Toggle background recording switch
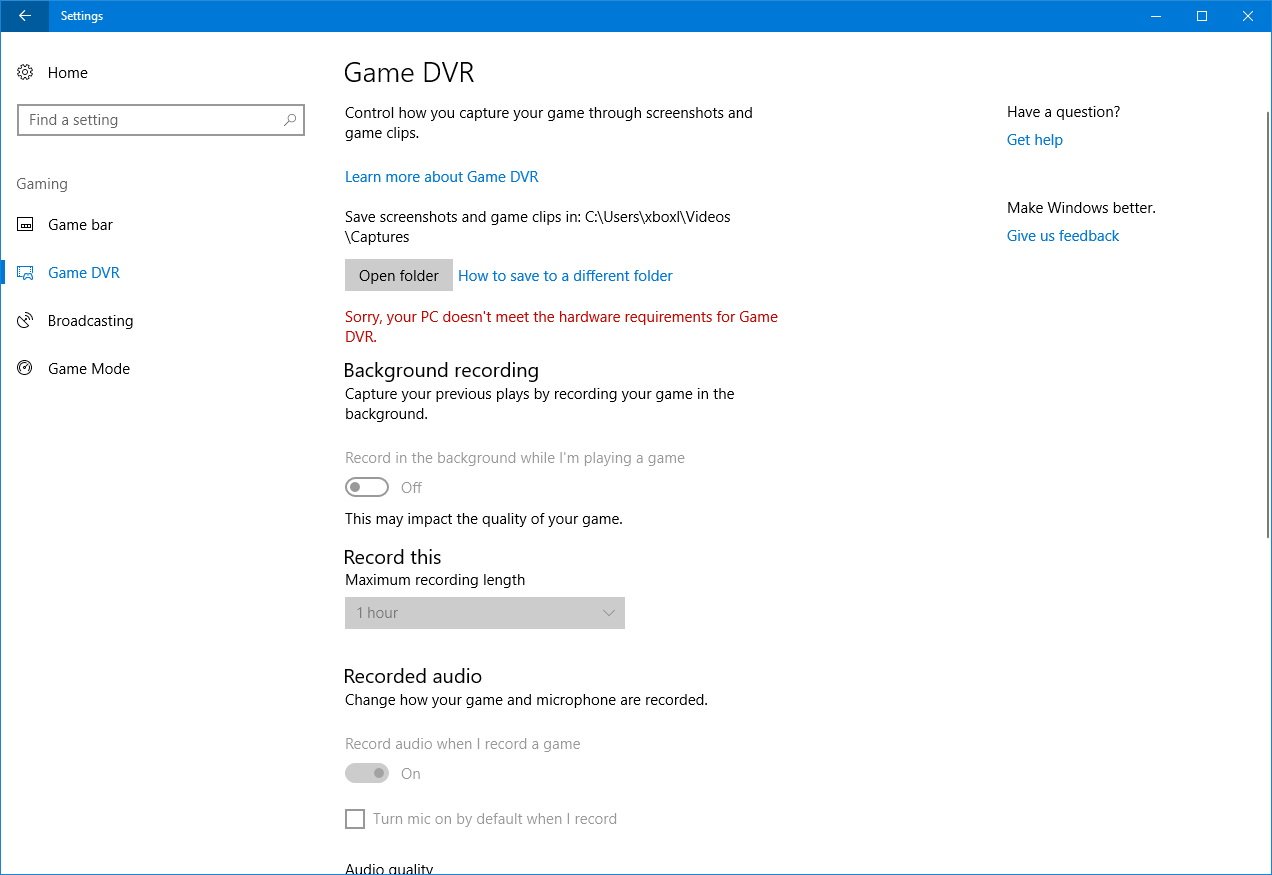This screenshot has height=875, width=1272. [x=367, y=488]
